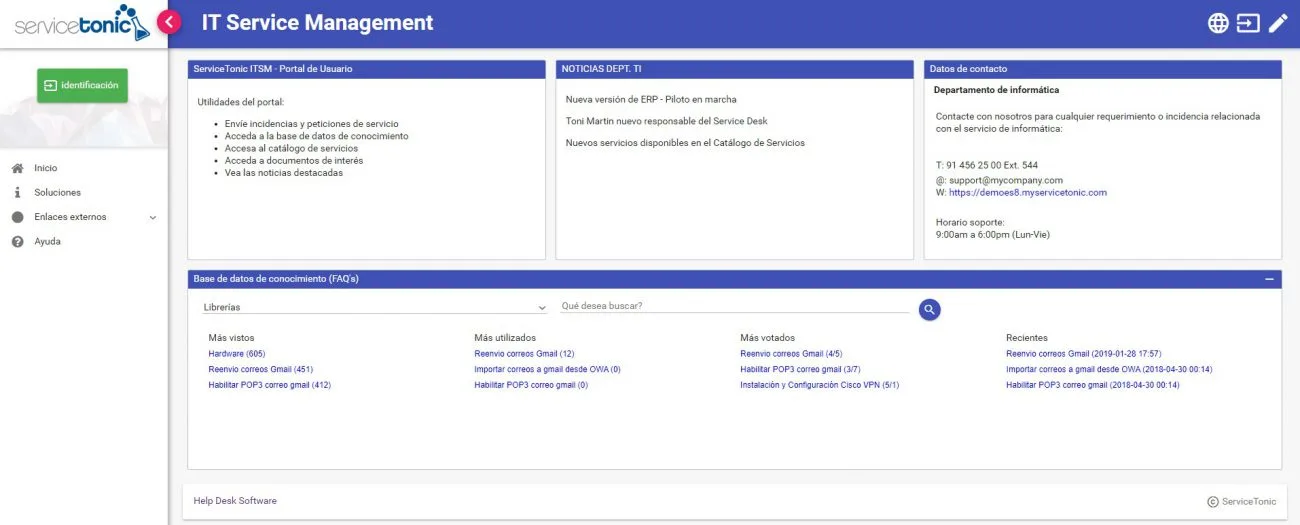
Task: Click the blue magnifier search button
Action: [929, 310]
